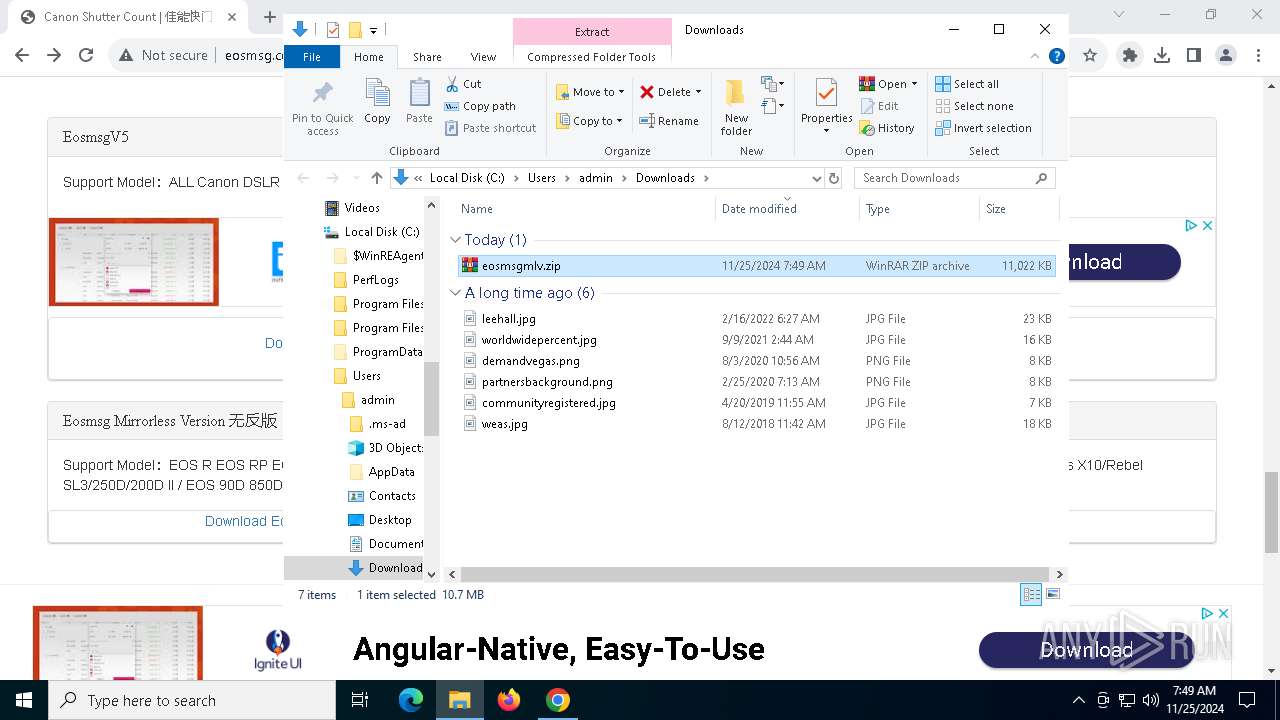Viewport: 1280px width, 720px height.
Task: Switch to Large icons view layout
Action: 1052,595
